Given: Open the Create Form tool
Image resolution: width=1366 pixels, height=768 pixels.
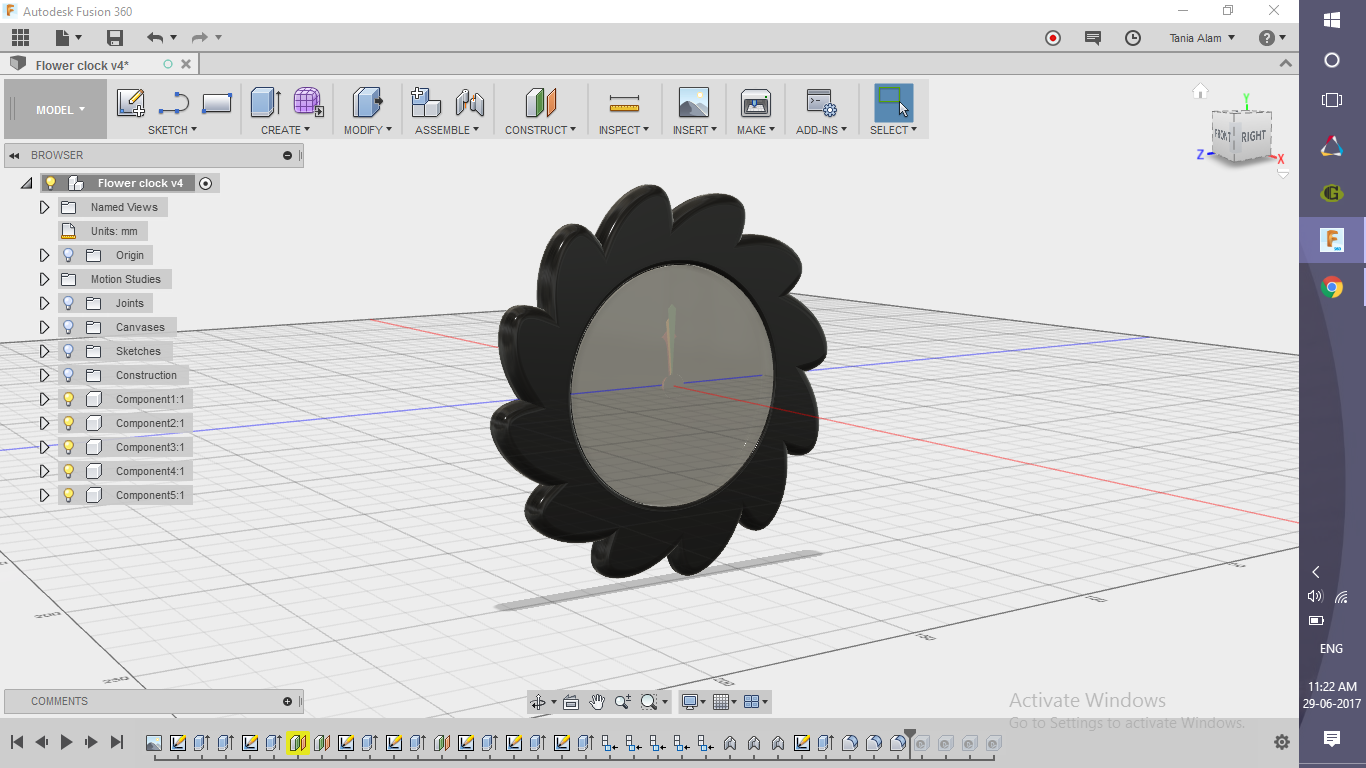Looking at the screenshot, I should pyautogui.click(x=308, y=102).
